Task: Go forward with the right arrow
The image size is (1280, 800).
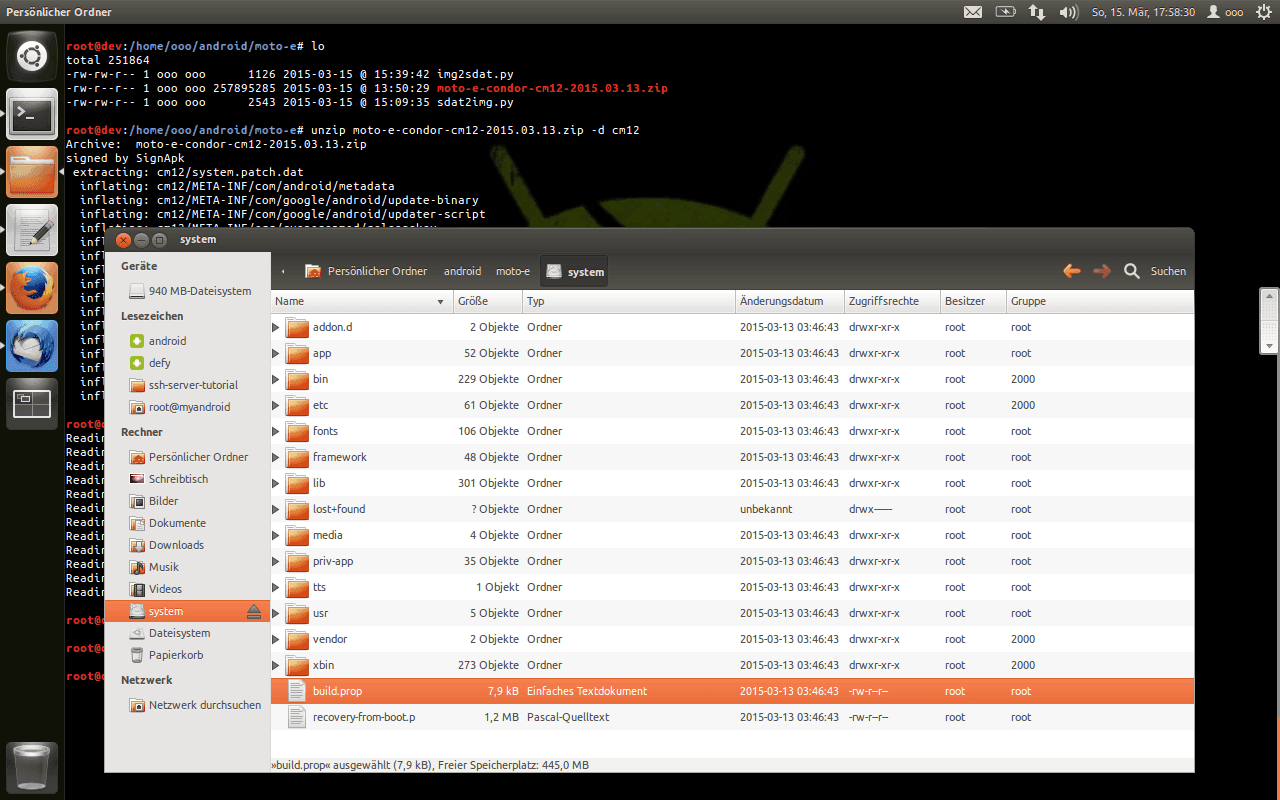Action: pos(1102,271)
